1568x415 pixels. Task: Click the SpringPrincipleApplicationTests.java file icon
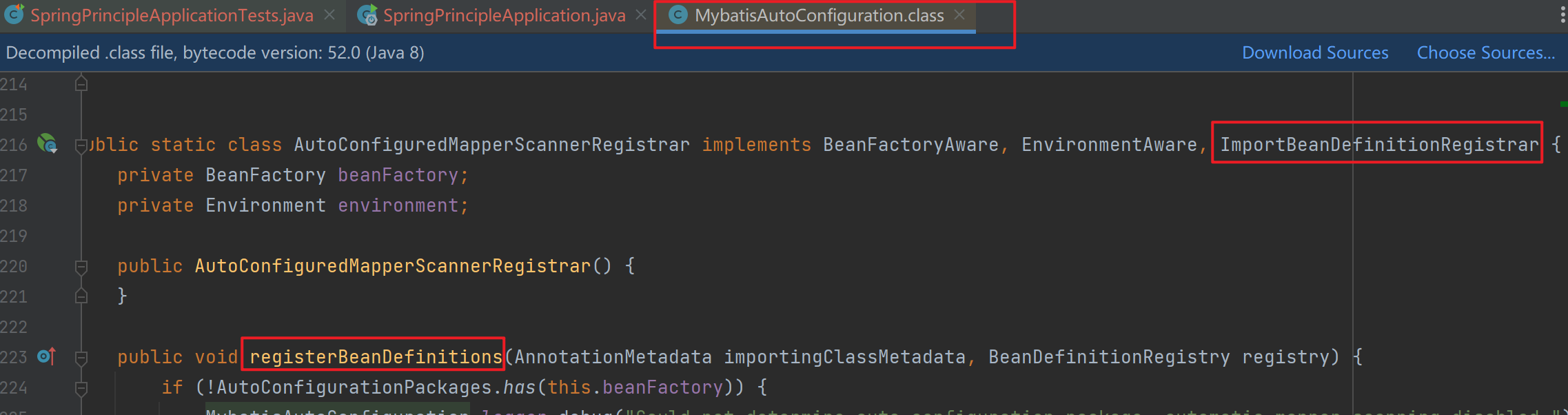pos(14,14)
